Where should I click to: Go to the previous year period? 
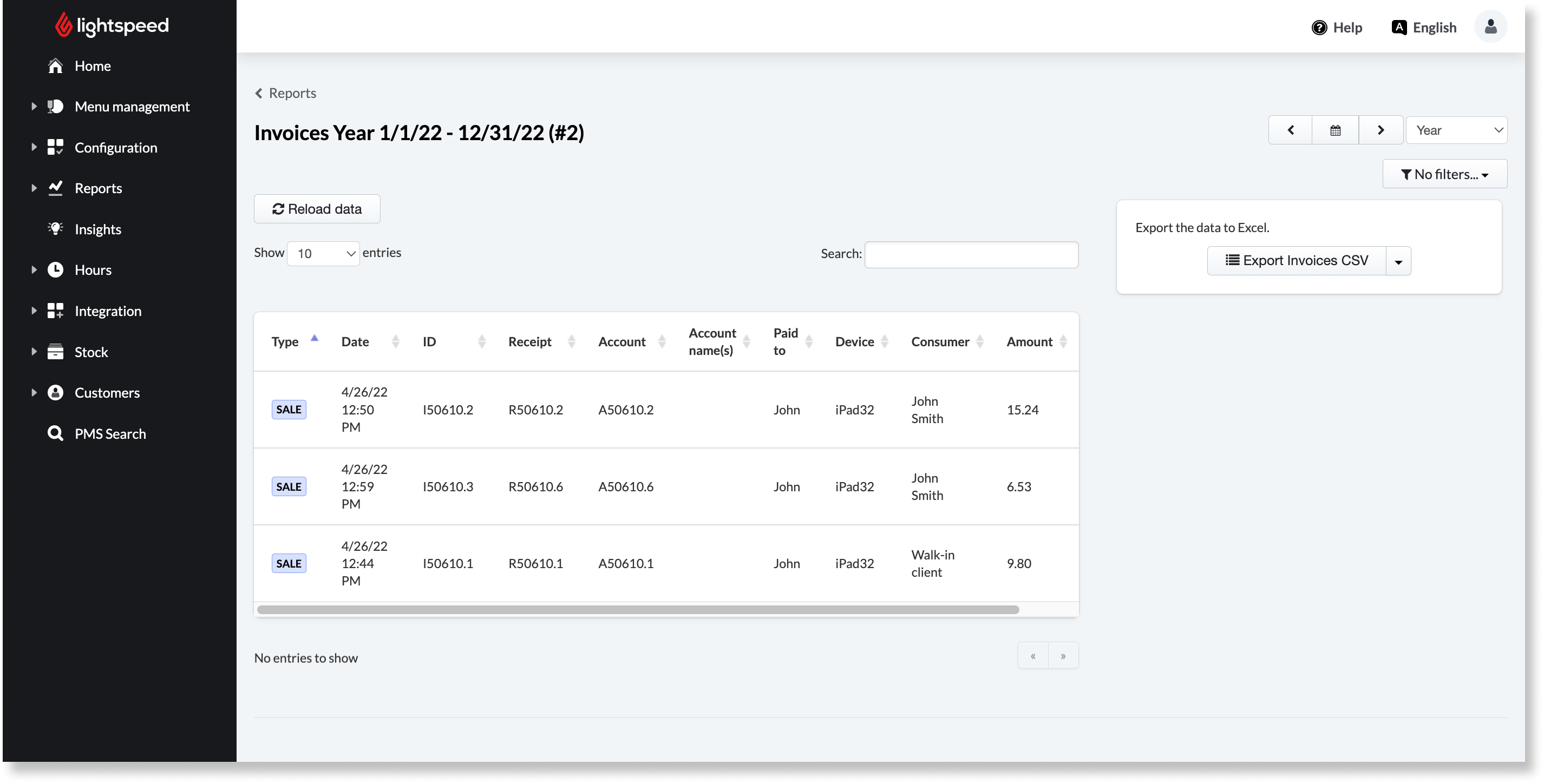click(x=1291, y=130)
